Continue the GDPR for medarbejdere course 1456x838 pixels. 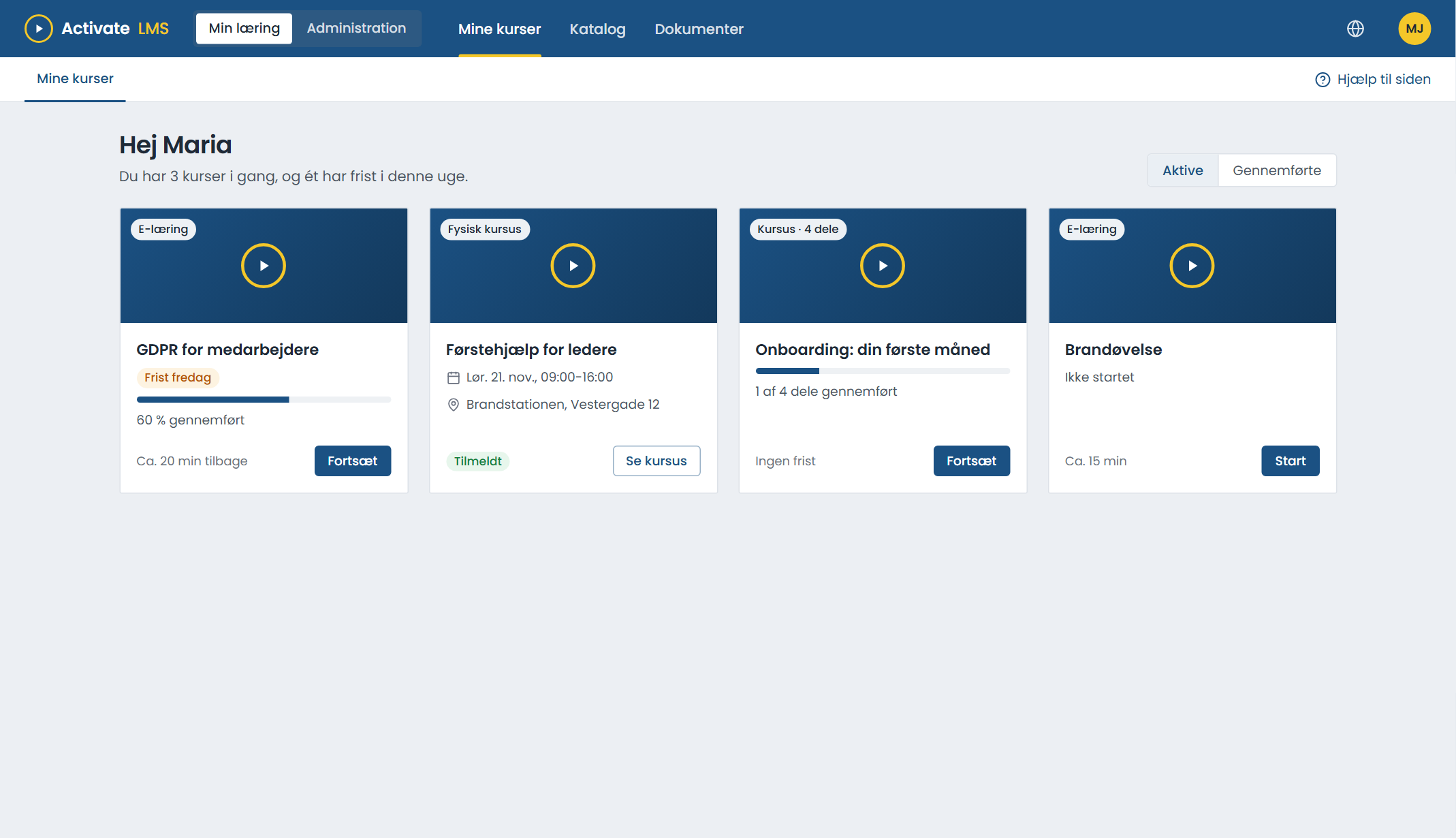click(353, 461)
